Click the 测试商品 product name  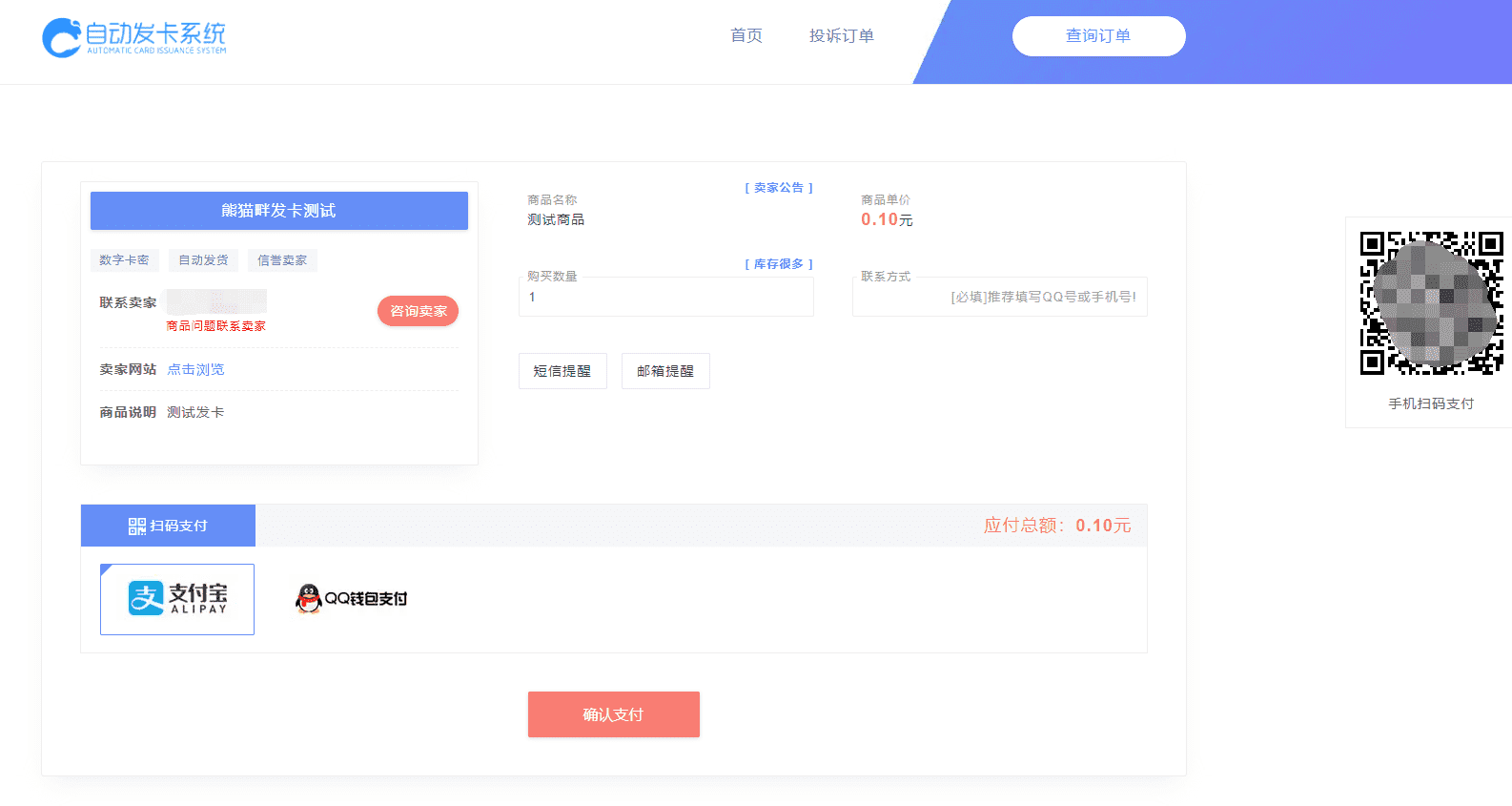556,219
